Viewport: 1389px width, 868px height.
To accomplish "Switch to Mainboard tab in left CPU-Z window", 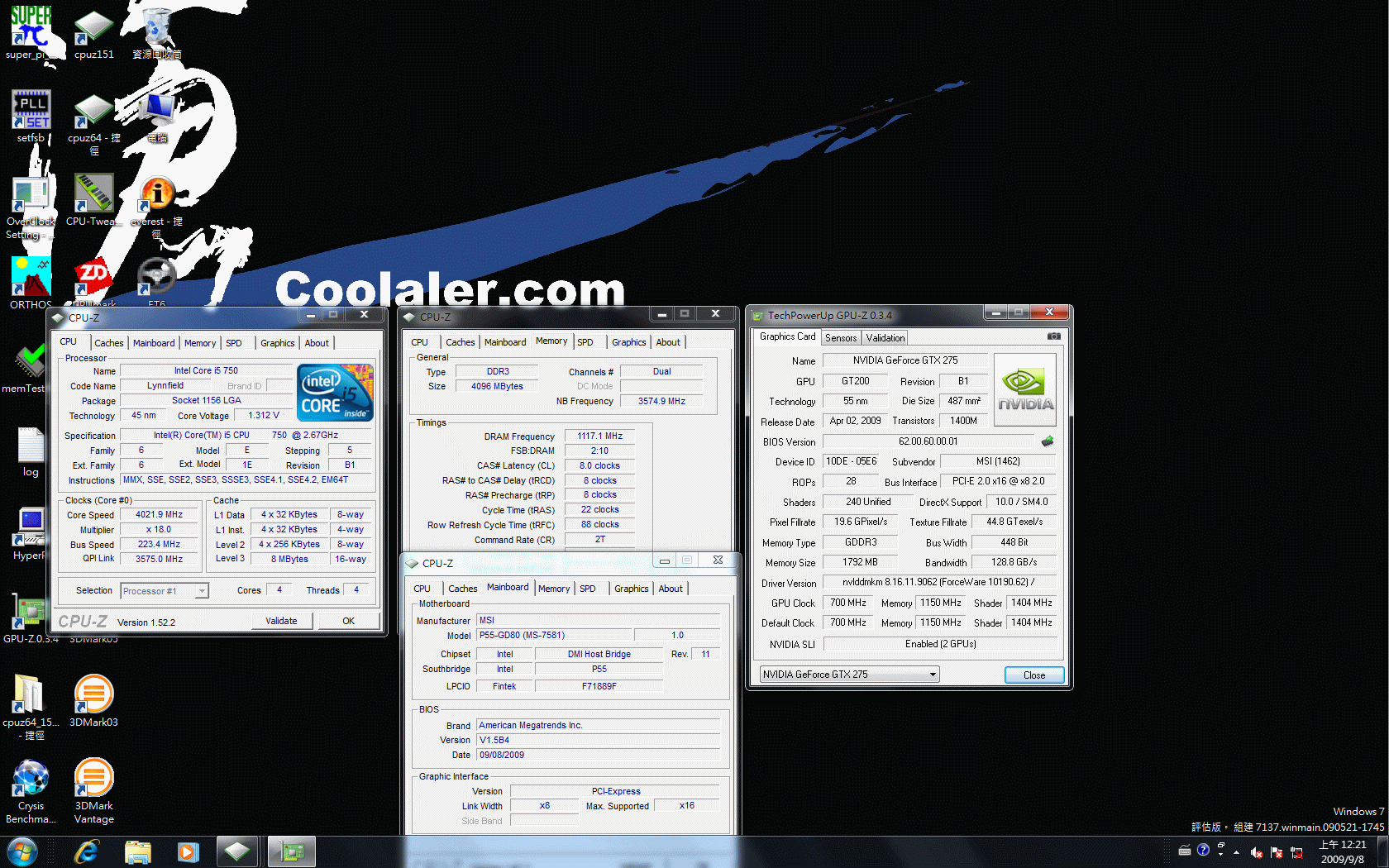I will click(154, 343).
